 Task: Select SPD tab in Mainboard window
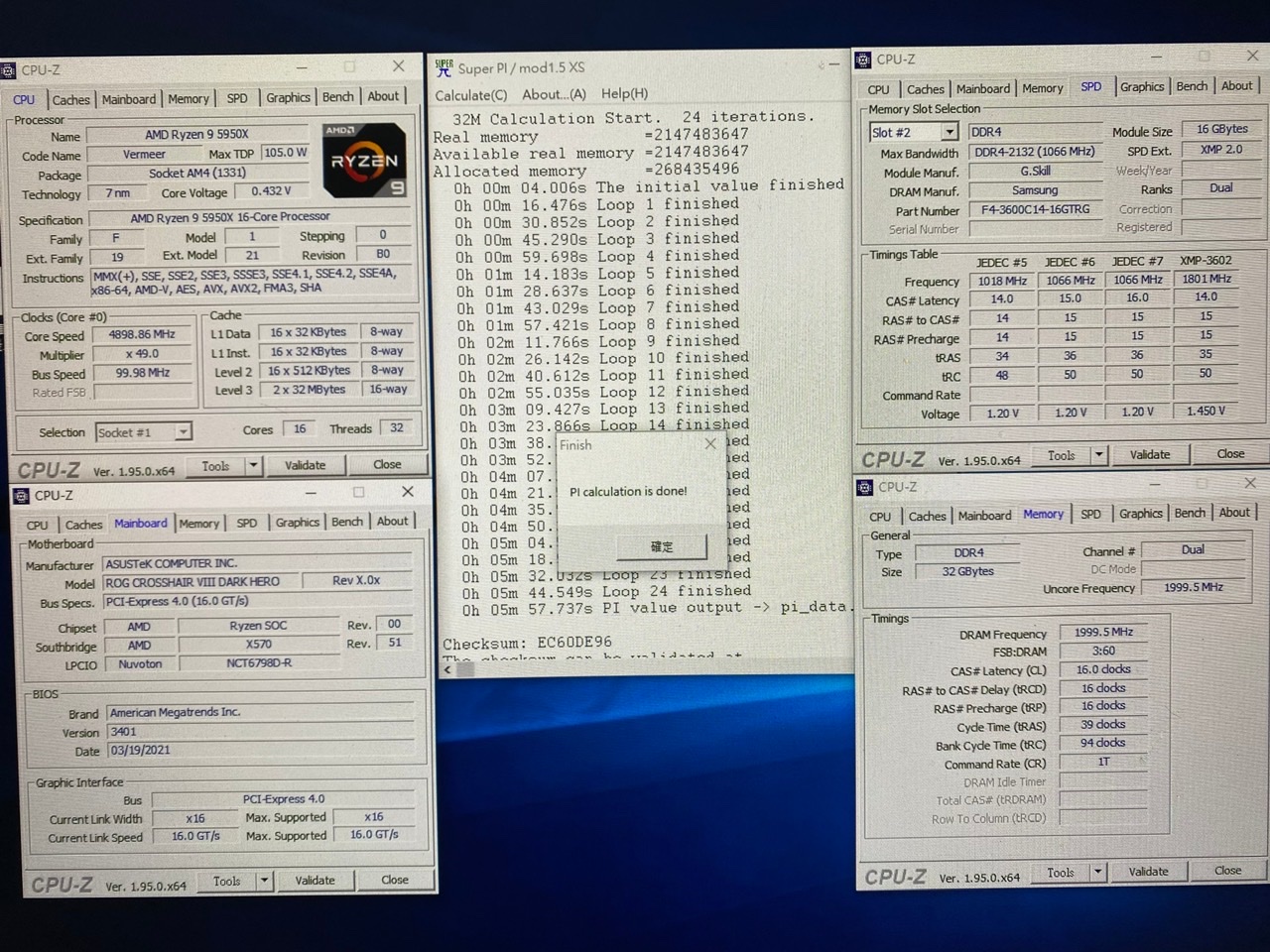(x=247, y=523)
